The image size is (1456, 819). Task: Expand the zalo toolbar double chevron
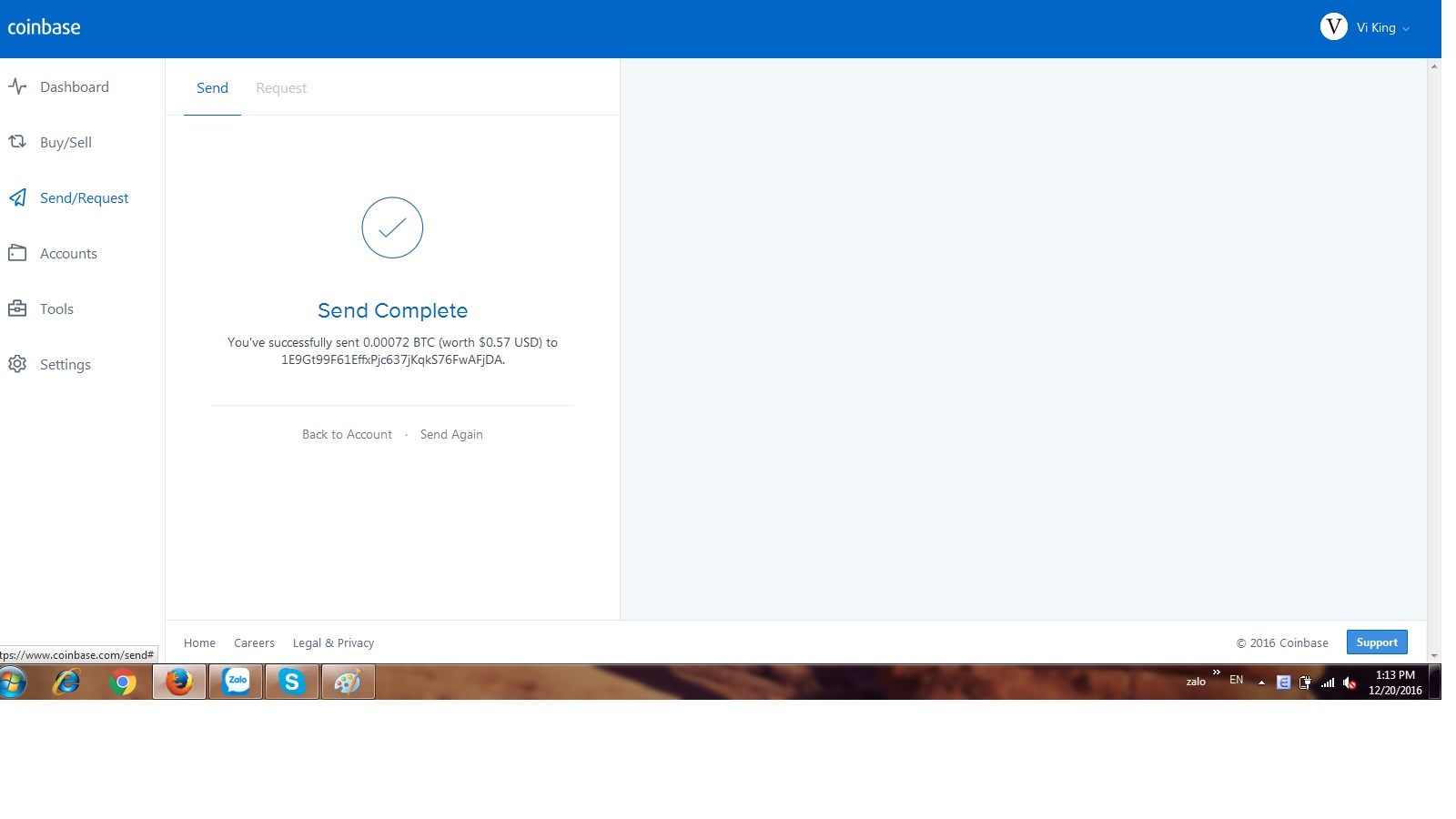click(1217, 672)
